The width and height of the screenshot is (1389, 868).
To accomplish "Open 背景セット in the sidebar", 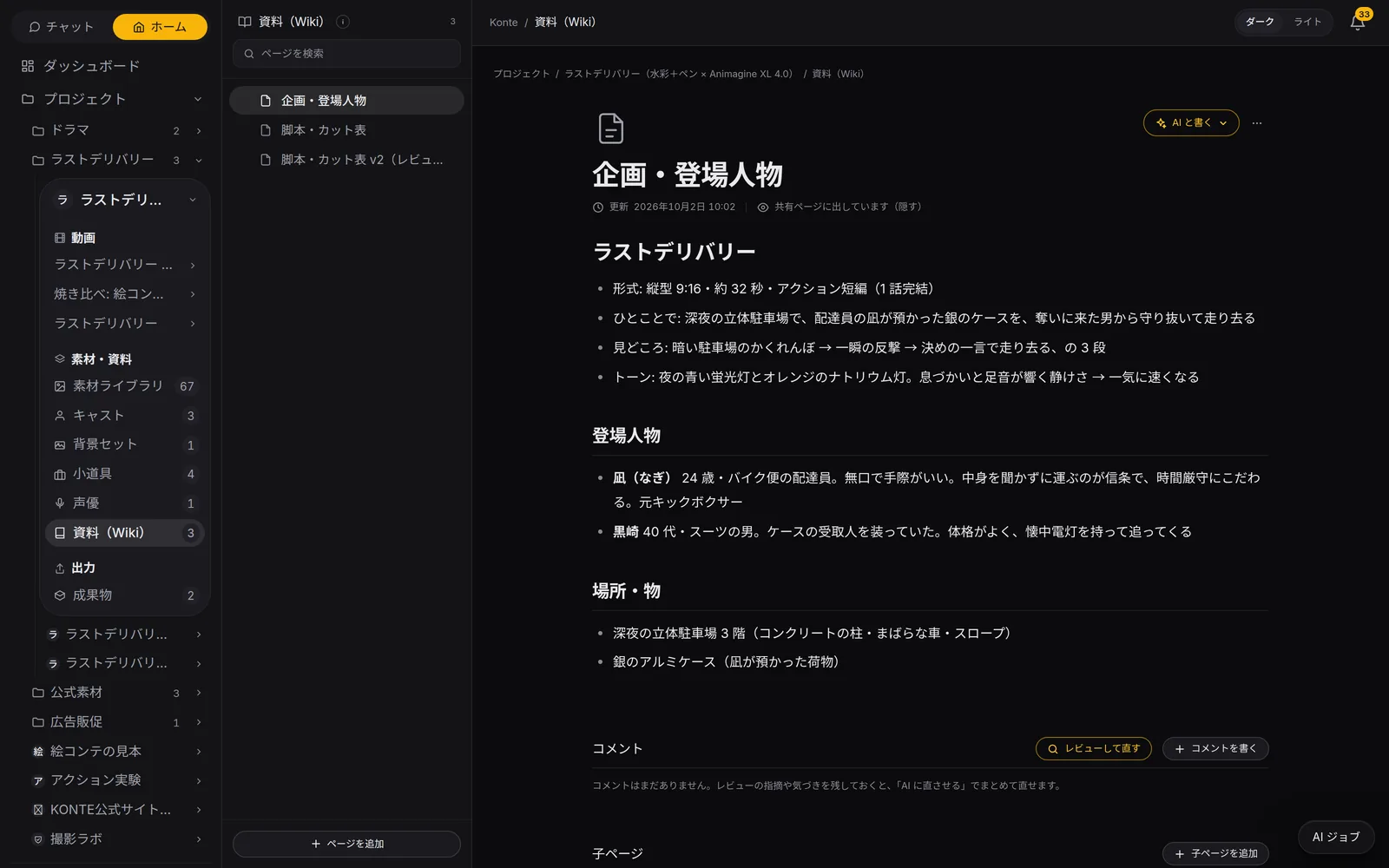I will pyautogui.click(x=126, y=444).
